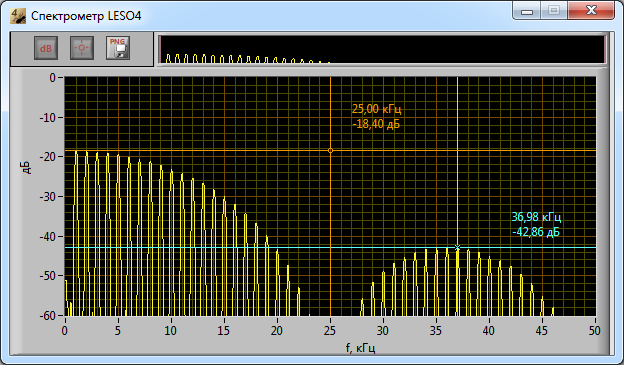Click the cyan cursor label 36,98 кГц
This screenshot has width=624, height=365.
point(536,217)
